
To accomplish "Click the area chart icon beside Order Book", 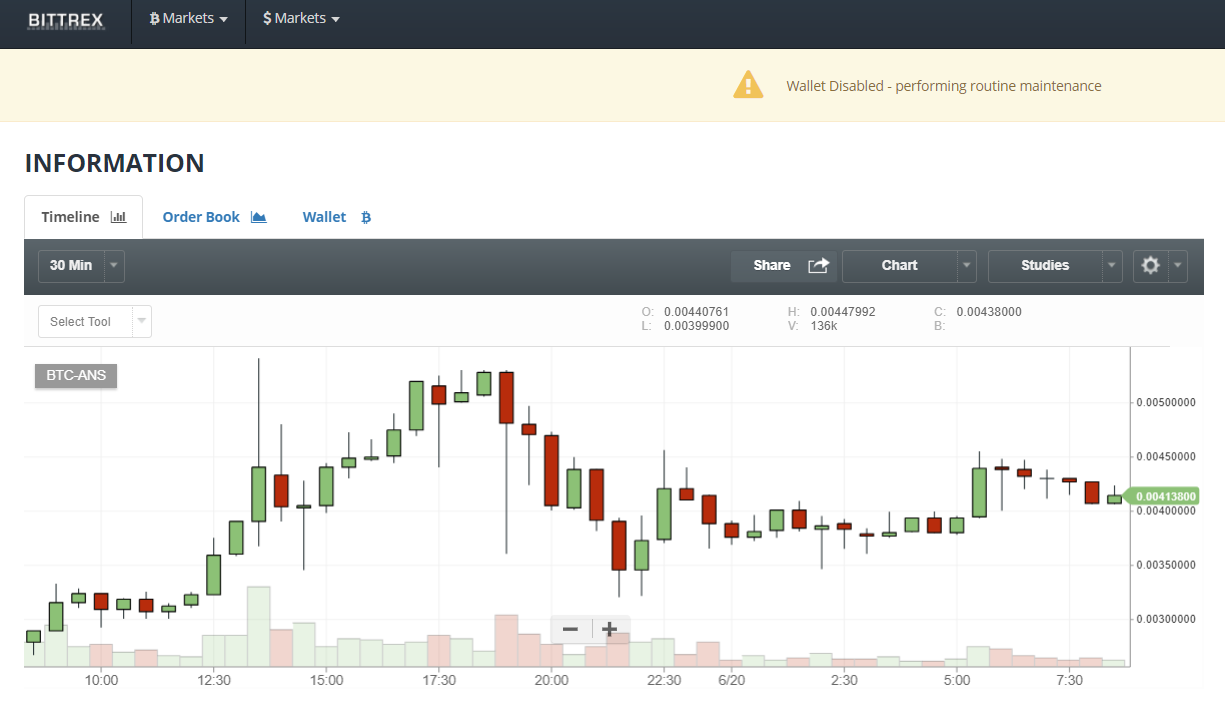I will coord(259,216).
